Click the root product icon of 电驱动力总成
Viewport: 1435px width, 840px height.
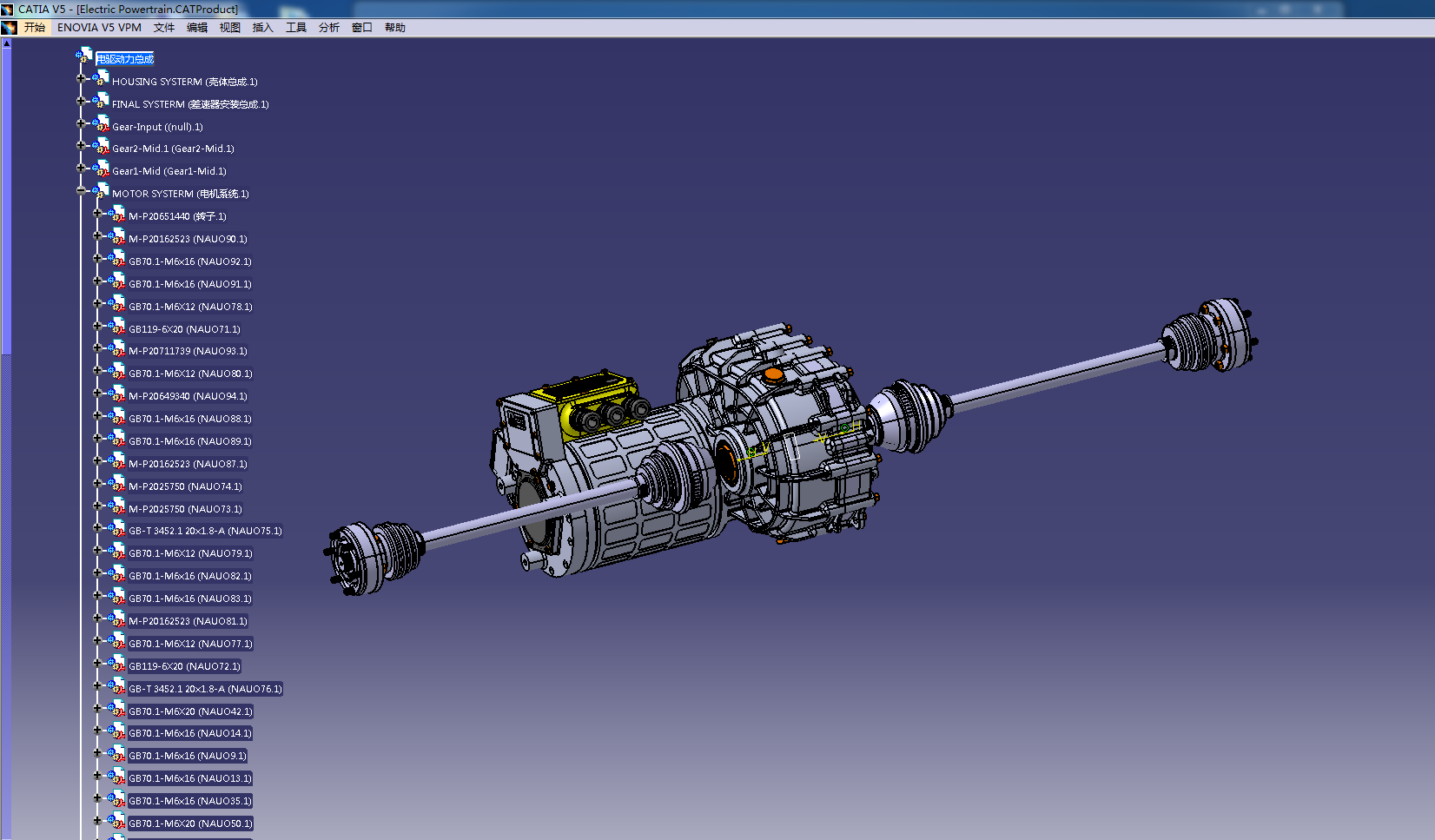[83, 56]
